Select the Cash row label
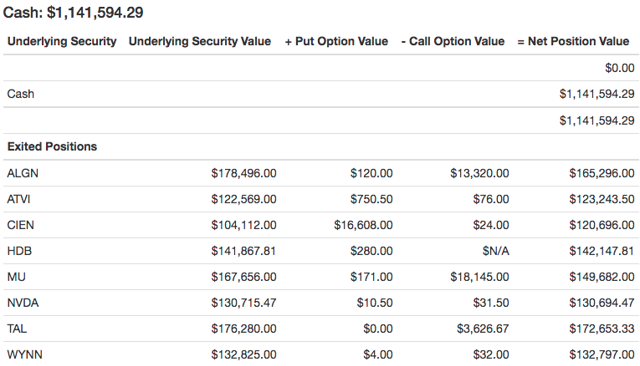Image resolution: width=640 pixels, height=366 pixels. (x=20, y=94)
